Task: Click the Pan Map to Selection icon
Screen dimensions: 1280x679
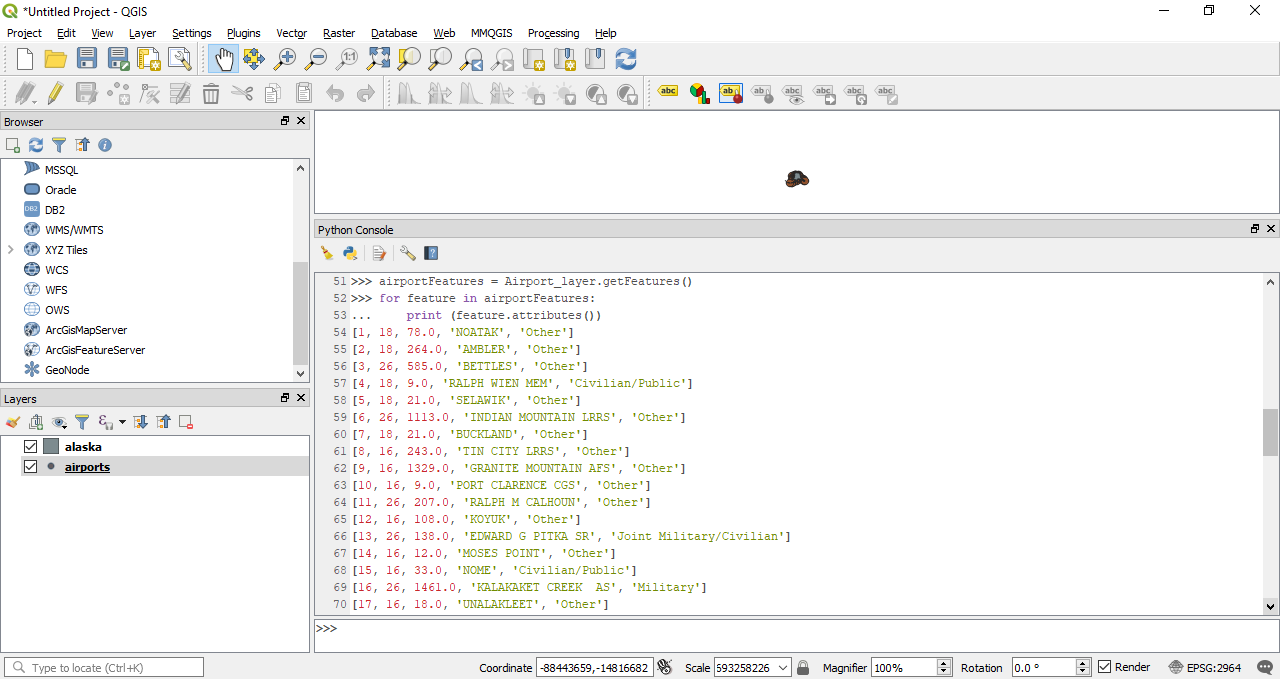Action: point(253,59)
